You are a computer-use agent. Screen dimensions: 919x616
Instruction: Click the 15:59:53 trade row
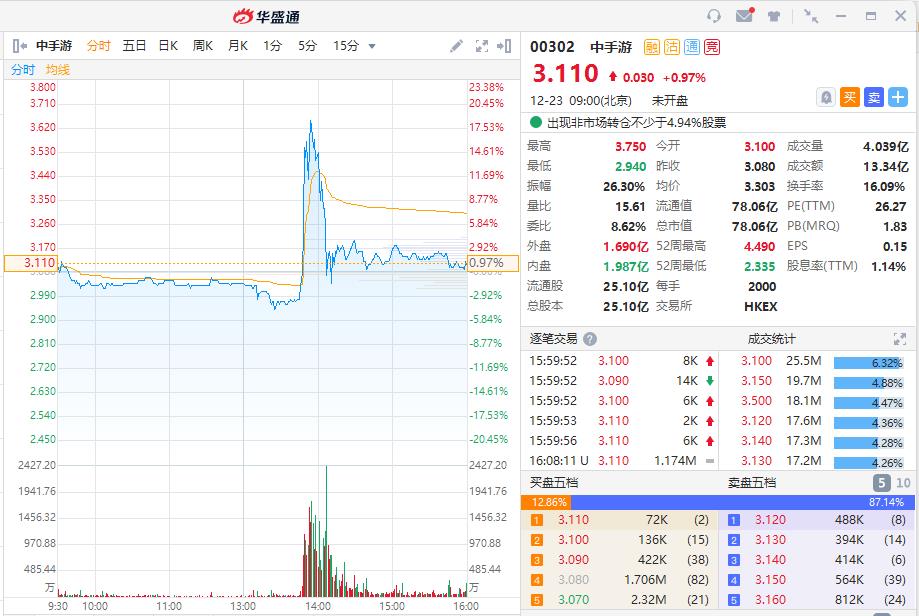click(x=622, y=421)
